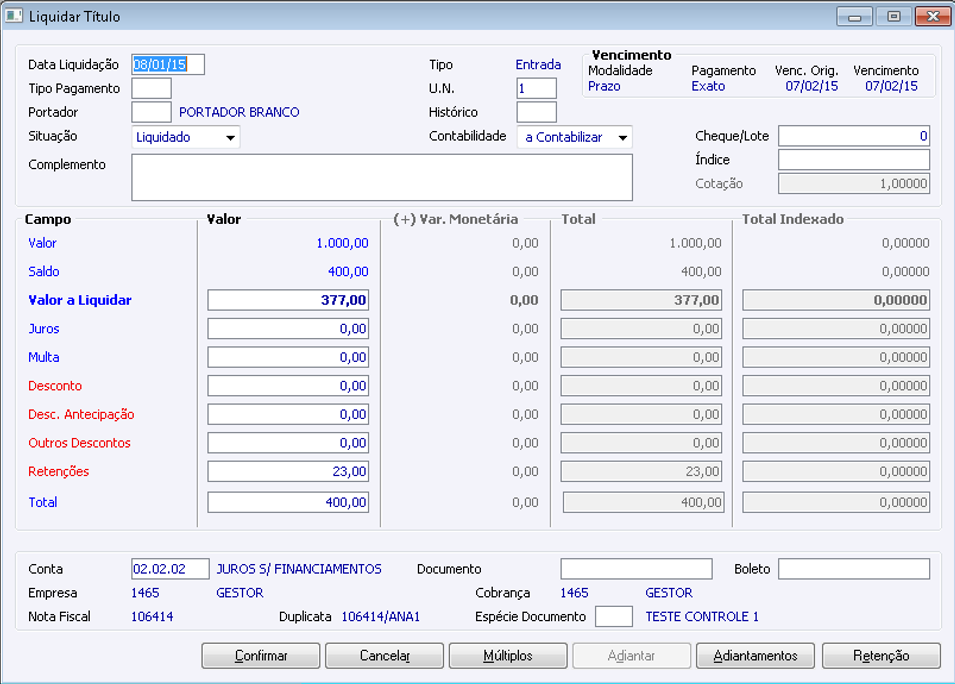Click inside the Complemento text area
955x684 pixels.
point(381,178)
